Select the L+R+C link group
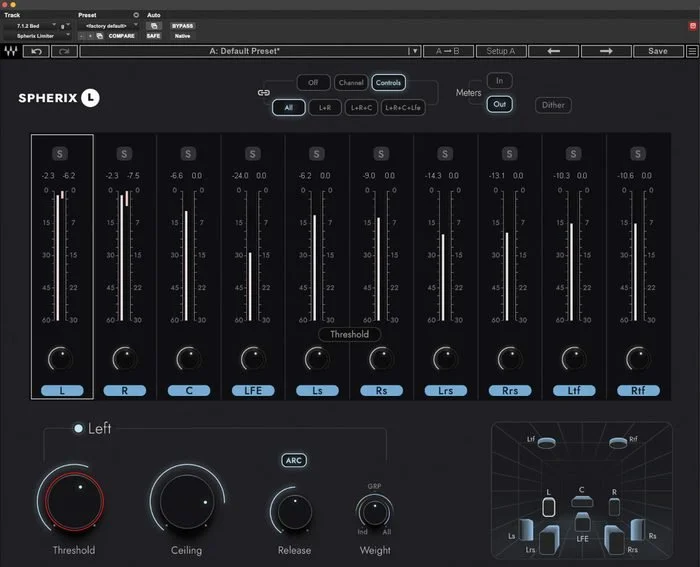 pyautogui.click(x=362, y=108)
